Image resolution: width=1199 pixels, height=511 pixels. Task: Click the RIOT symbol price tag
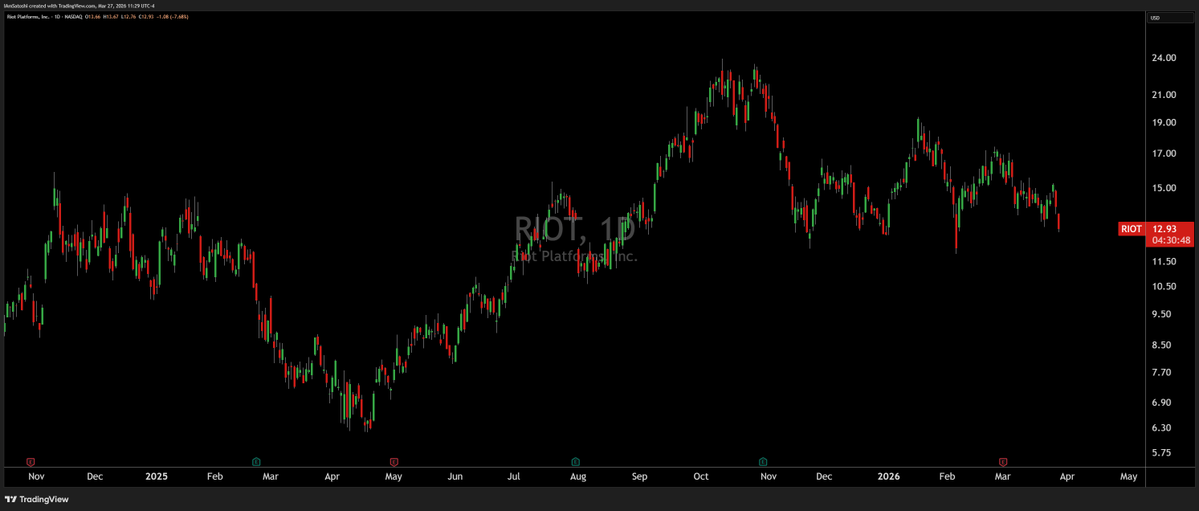[1132, 228]
